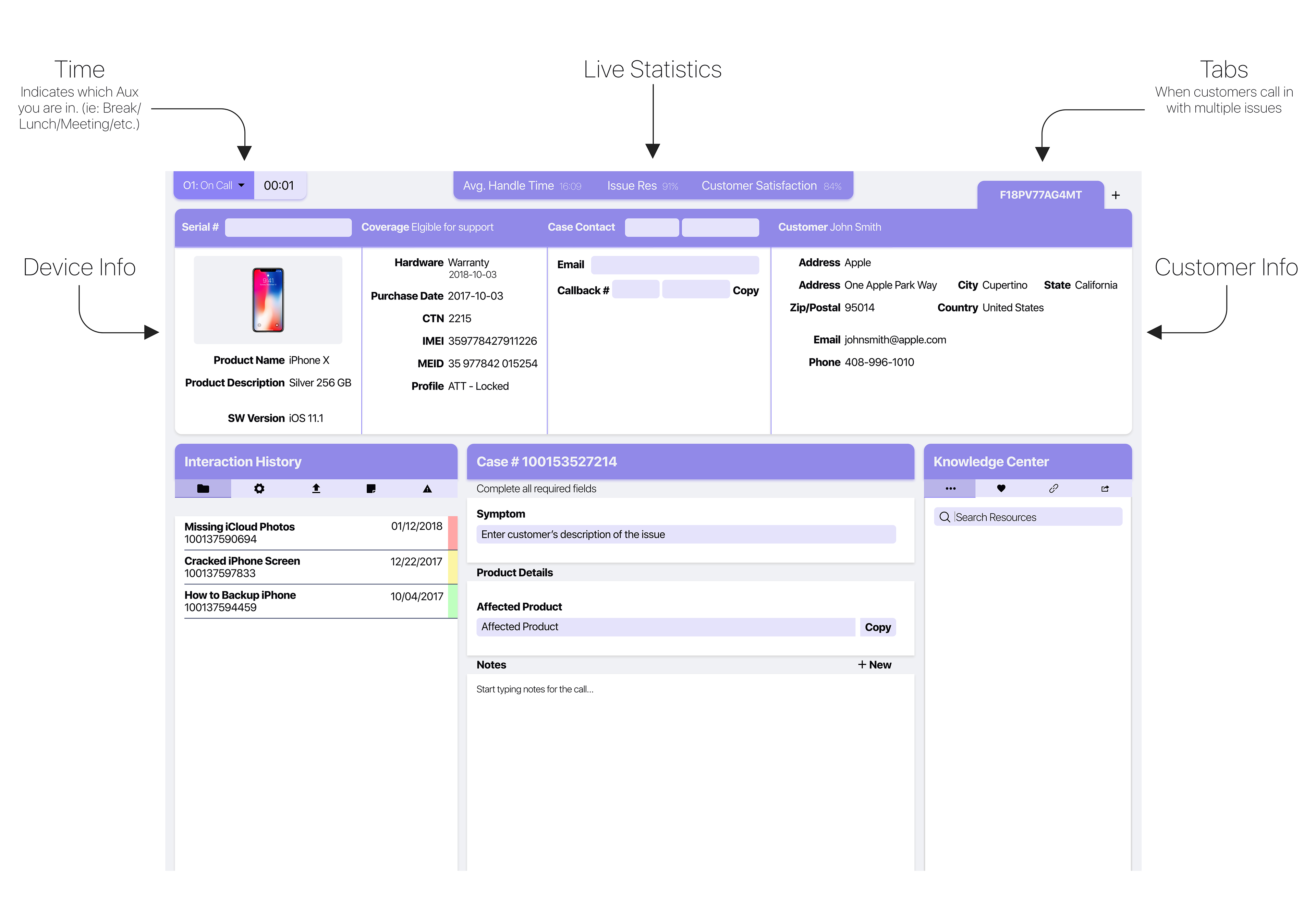1316x923 pixels.
Task: Copy the callback number
Action: [x=745, y=291]
